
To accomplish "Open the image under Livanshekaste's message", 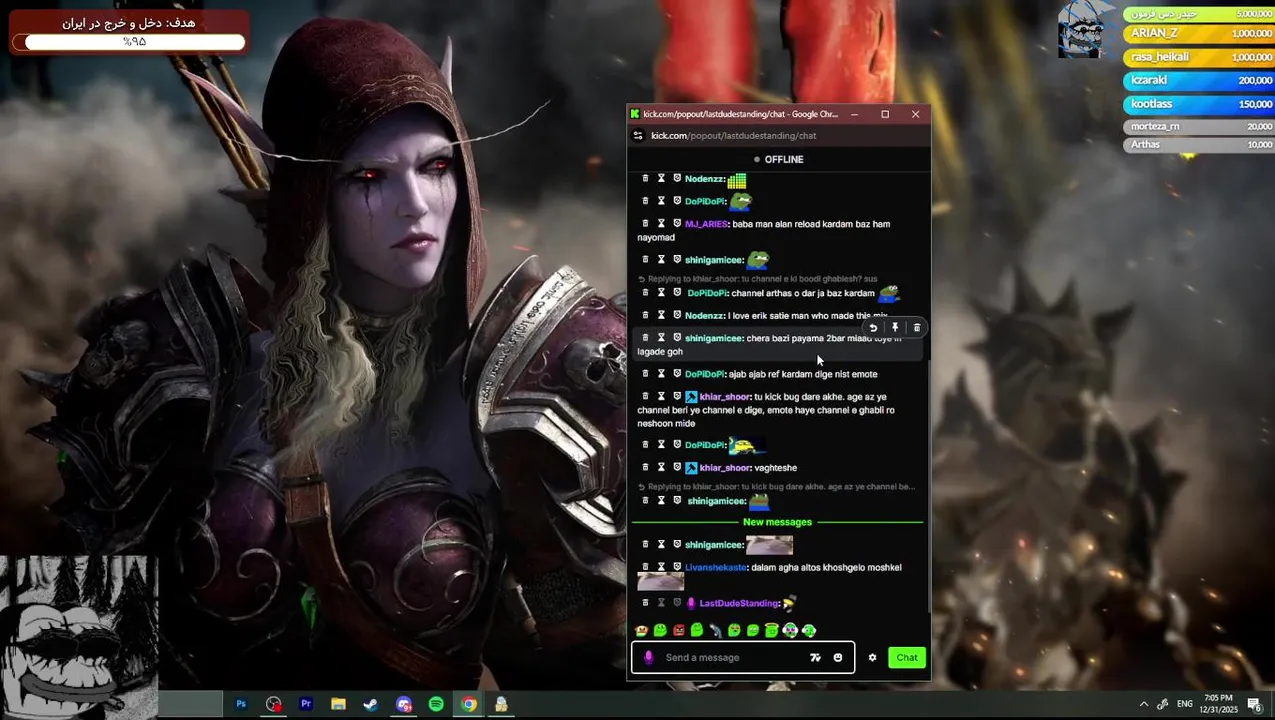I will click(x=660, y=582).
